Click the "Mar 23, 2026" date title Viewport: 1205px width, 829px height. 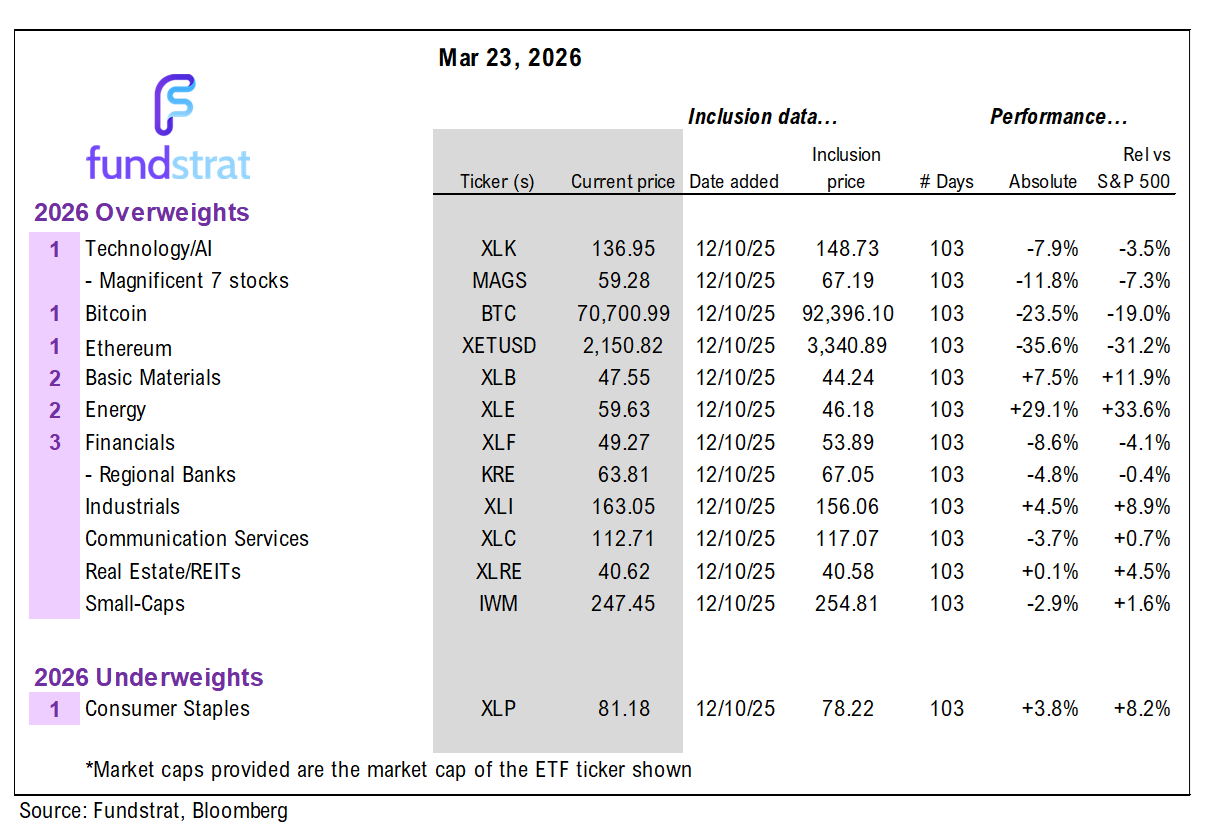point(510,58)
